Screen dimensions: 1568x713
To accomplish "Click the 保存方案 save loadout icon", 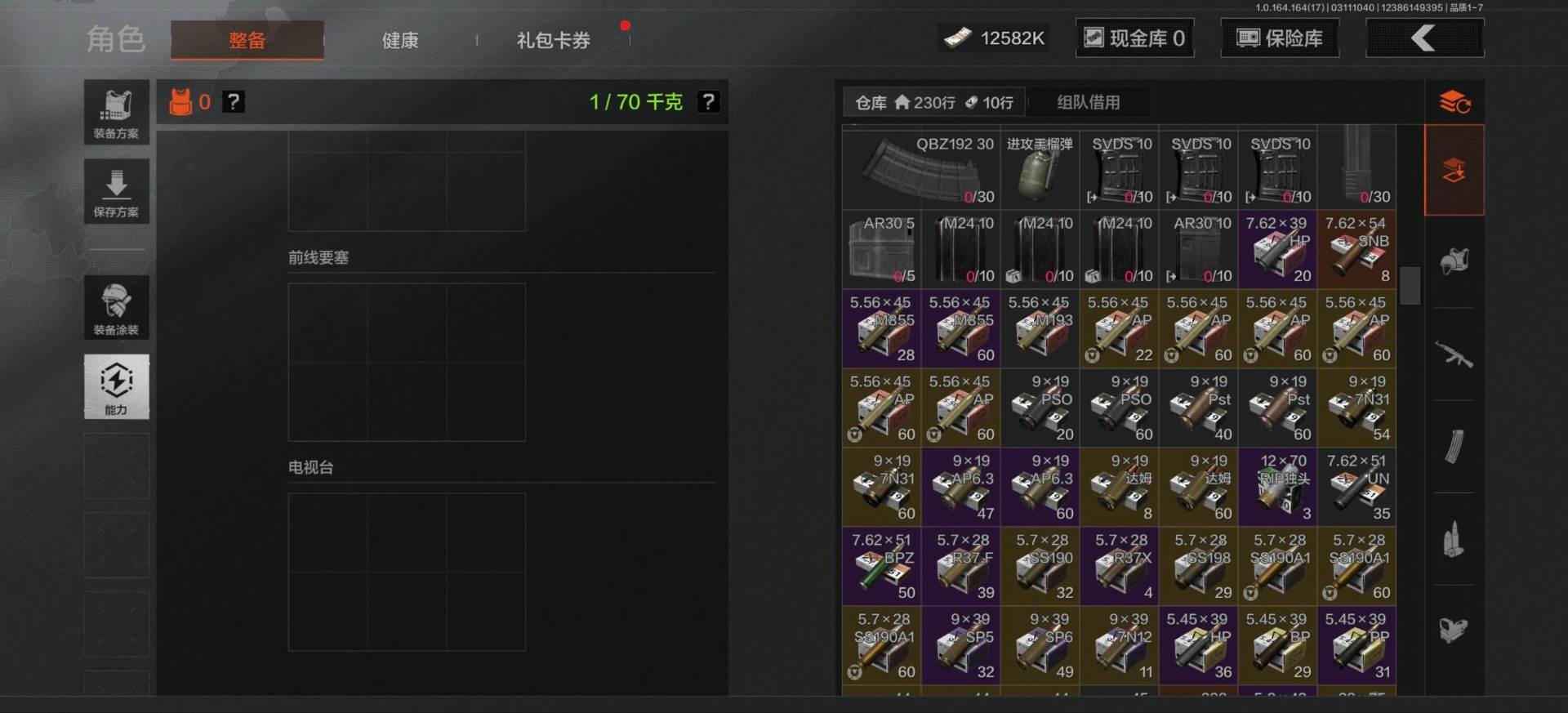I will coord(116,191).
